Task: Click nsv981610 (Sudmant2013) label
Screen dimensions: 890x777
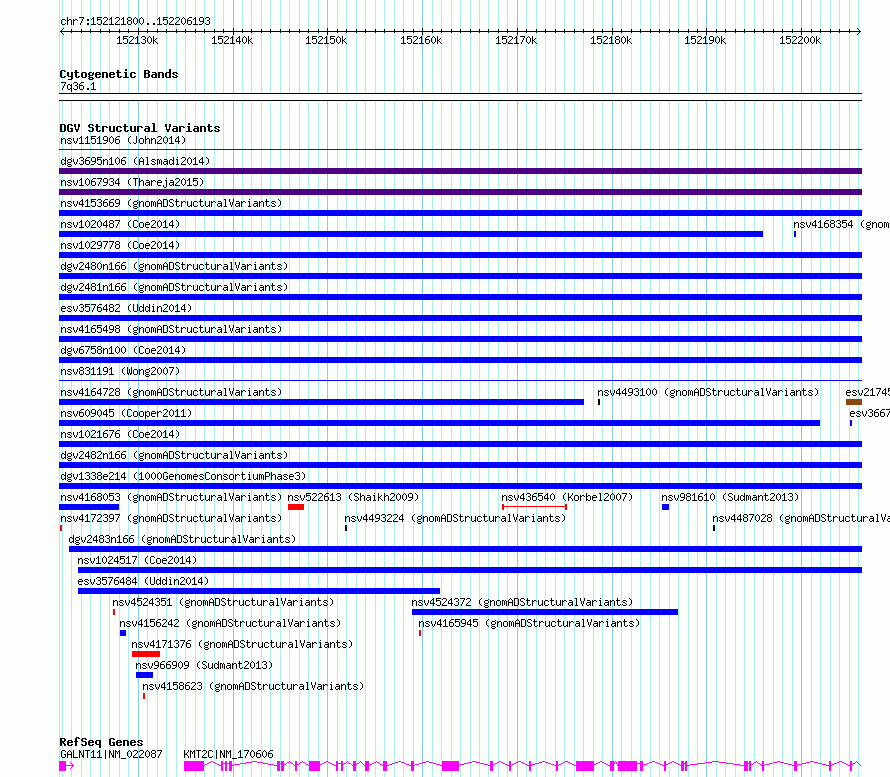Action: point(730,497)
